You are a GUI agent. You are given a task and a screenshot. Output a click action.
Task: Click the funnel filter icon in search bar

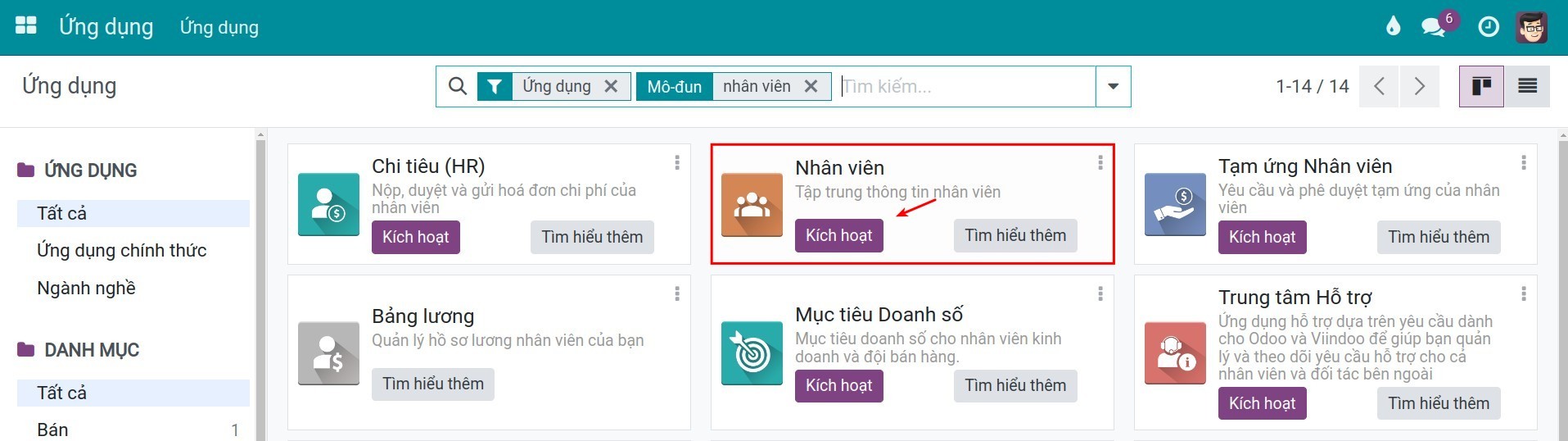495,86
